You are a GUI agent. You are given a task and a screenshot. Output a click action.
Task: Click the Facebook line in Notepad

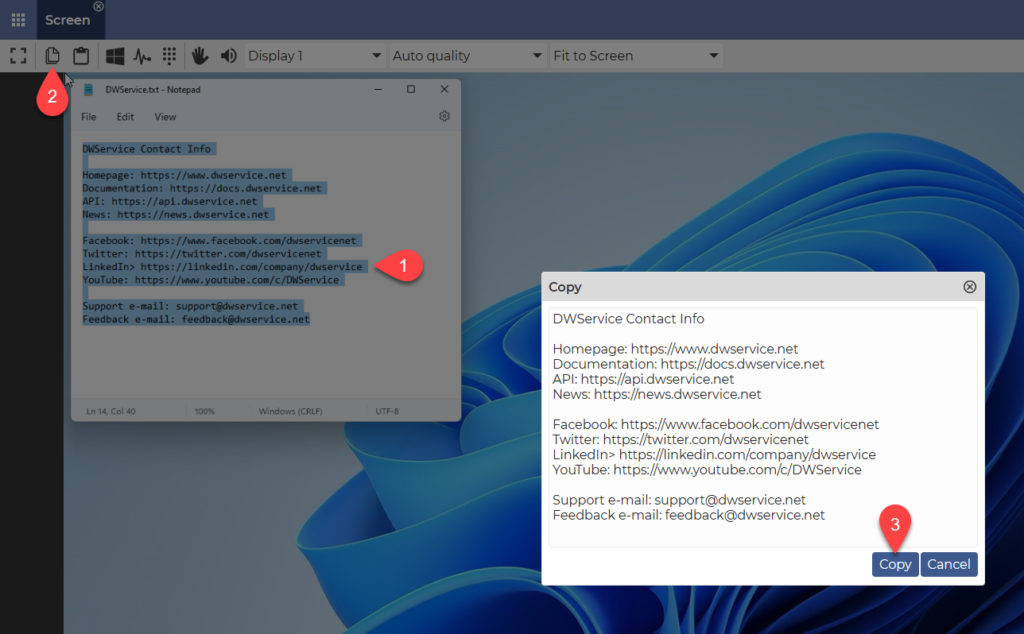(219, 240)
